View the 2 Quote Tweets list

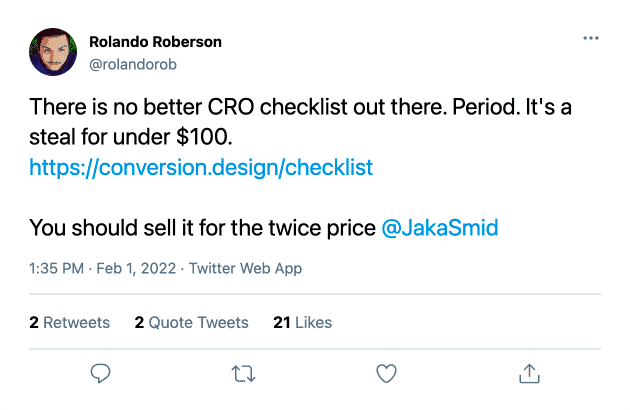click(192, 322)
